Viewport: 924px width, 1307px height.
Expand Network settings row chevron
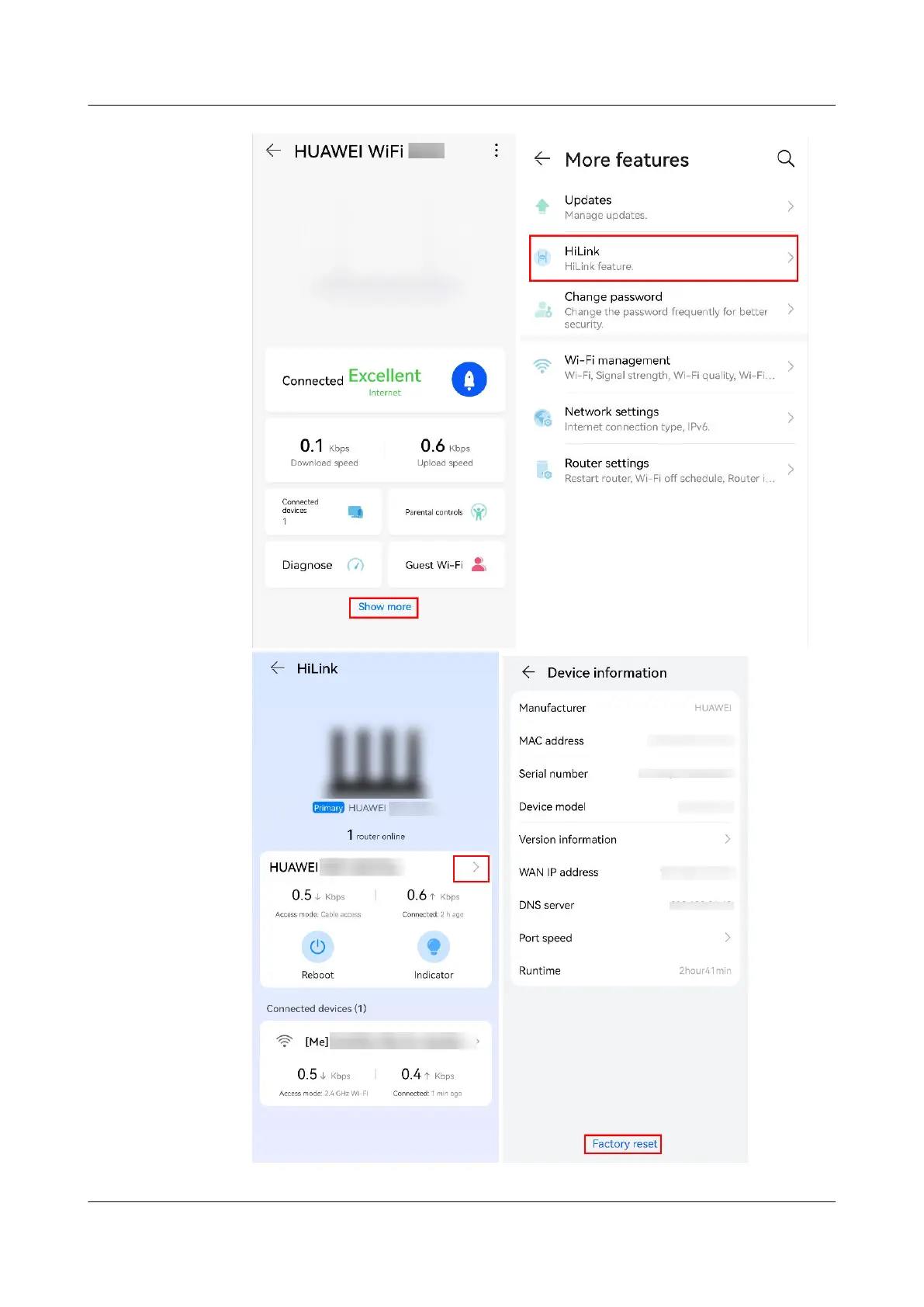[791, 418]
